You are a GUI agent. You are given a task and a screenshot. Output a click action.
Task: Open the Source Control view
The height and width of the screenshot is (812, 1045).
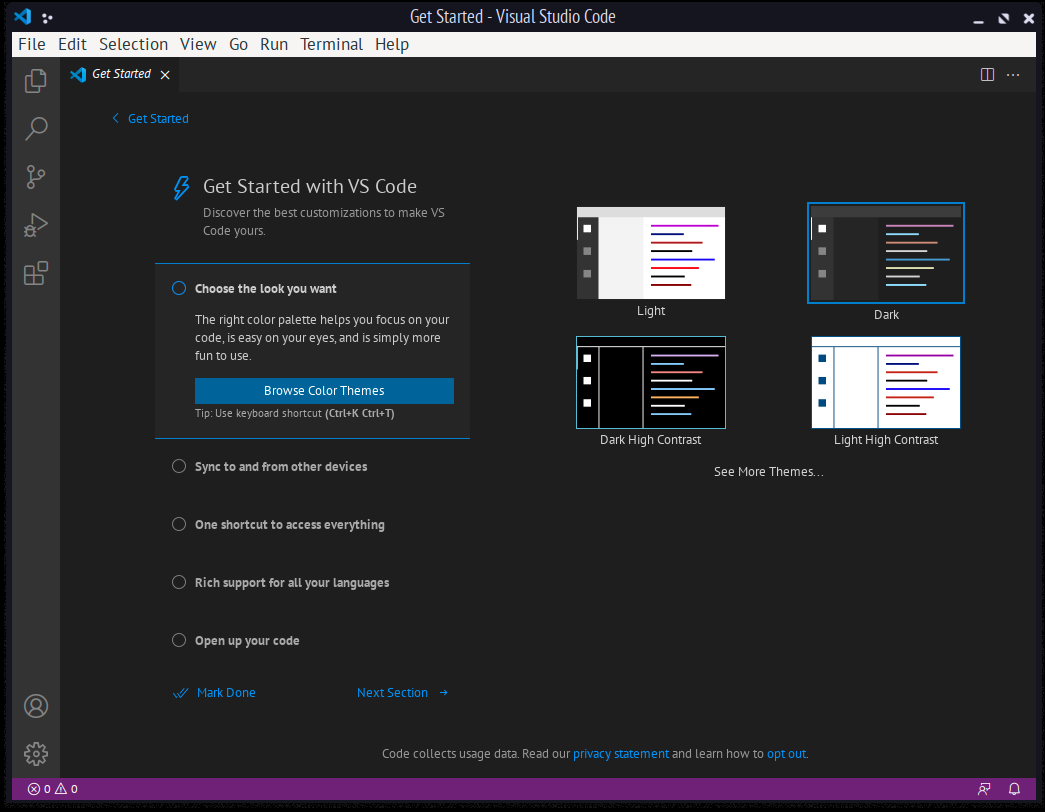(x=36, y=177)
